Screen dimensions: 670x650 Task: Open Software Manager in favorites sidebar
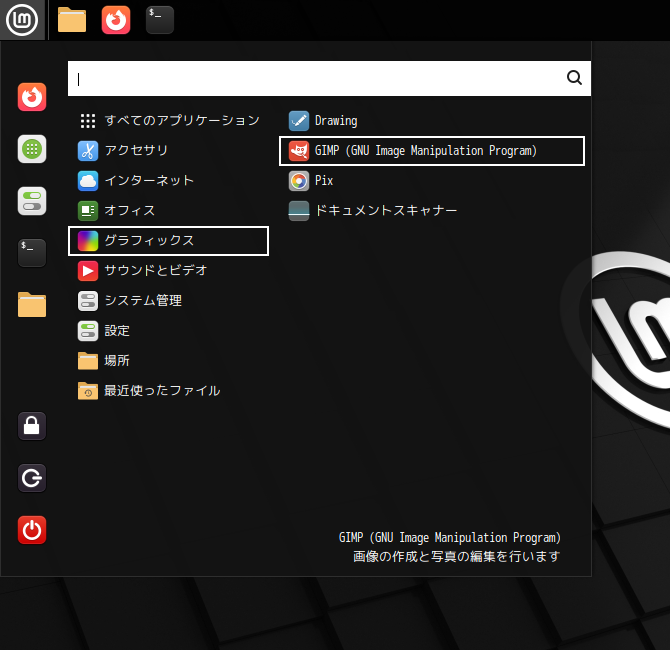click(32, 149)
